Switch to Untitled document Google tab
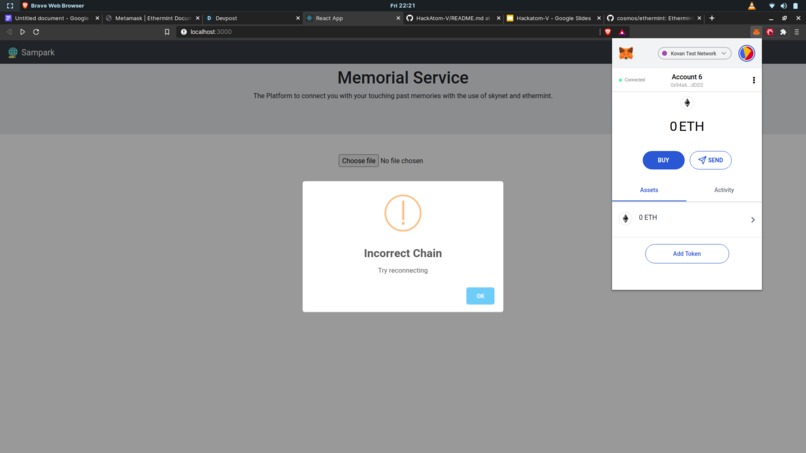This screenshot has height=453, width=806. click(51, 18)
